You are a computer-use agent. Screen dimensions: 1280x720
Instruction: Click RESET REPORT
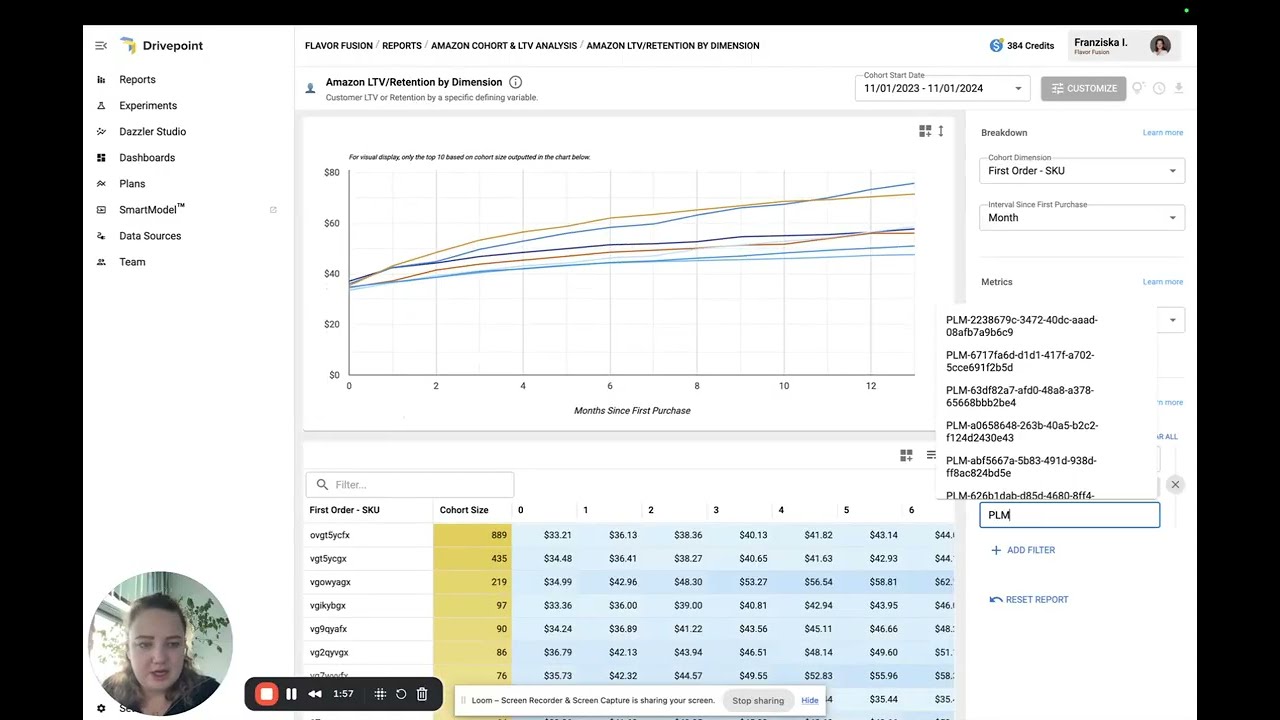[x=1029, y=600]
